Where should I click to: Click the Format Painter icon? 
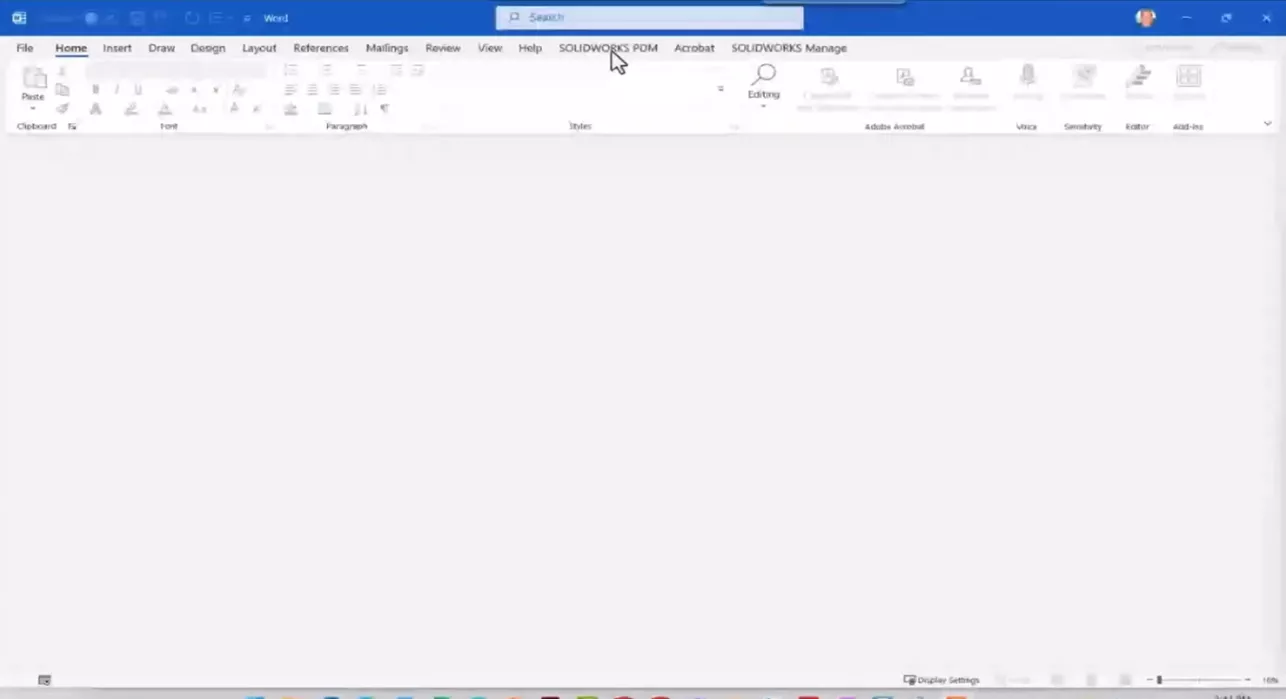[x=62, y=108]
